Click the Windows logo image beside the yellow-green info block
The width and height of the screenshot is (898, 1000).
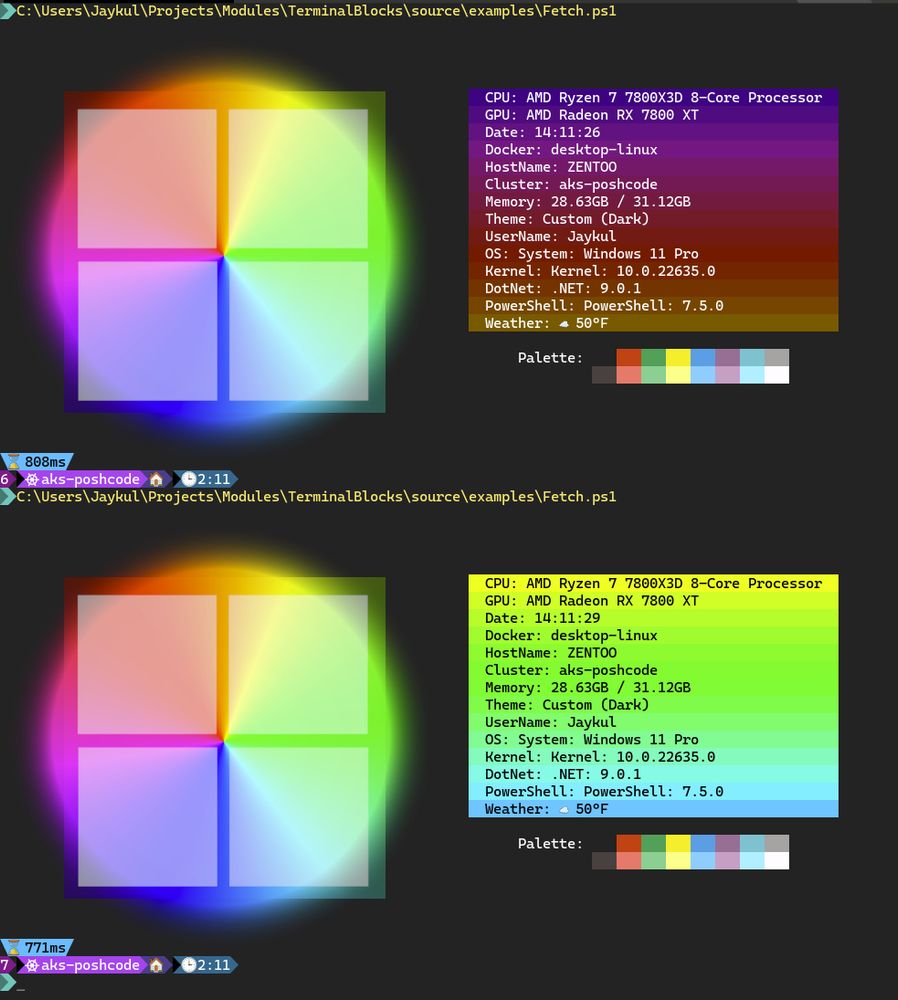(x=224, y=738)
